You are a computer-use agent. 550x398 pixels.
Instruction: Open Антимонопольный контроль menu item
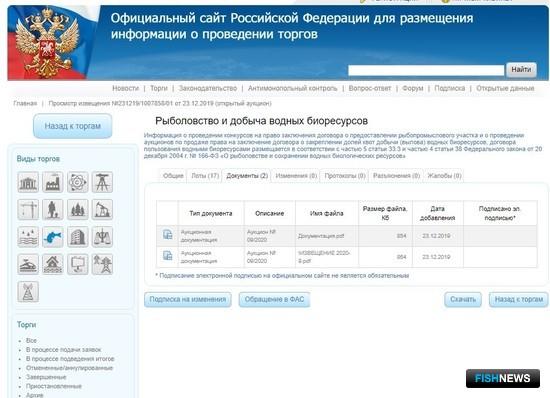[293, 88]
